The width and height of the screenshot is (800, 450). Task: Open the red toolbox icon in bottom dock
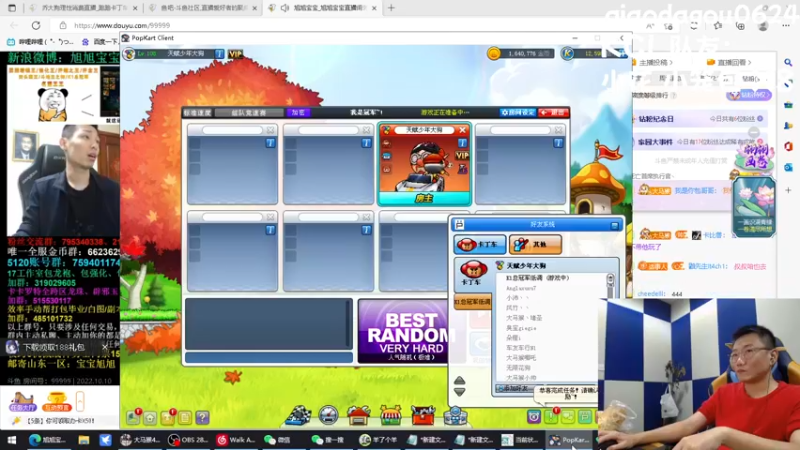(423, 415)
